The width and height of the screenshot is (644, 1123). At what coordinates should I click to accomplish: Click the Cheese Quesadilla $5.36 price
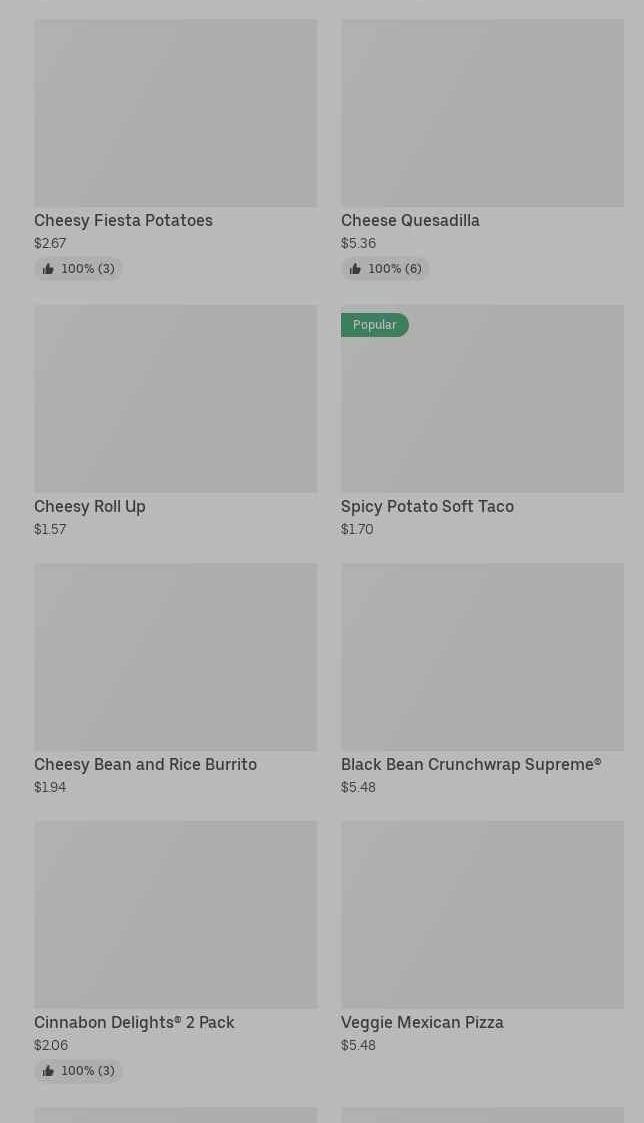(358, 243)
